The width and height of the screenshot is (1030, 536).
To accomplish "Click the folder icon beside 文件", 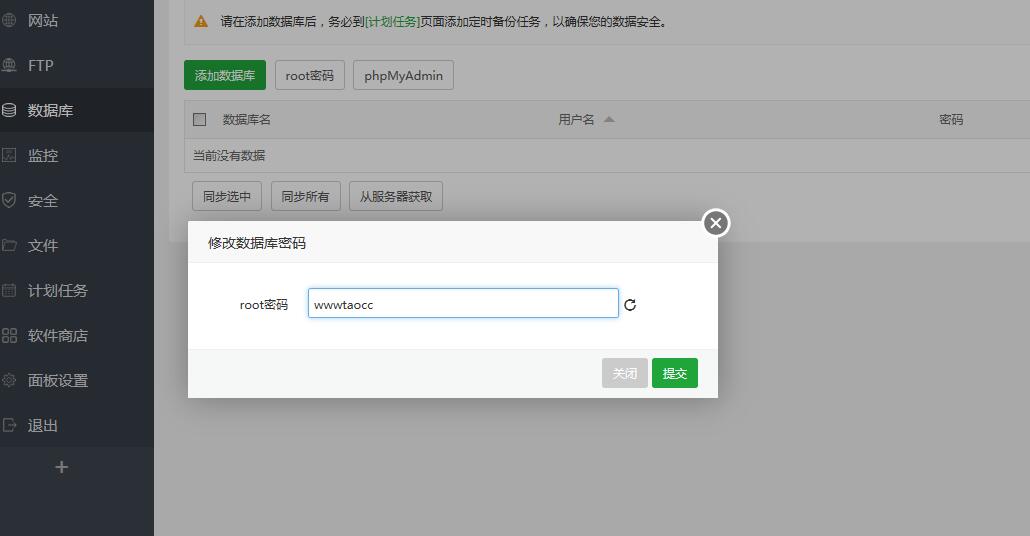I will tap(9, 245).
